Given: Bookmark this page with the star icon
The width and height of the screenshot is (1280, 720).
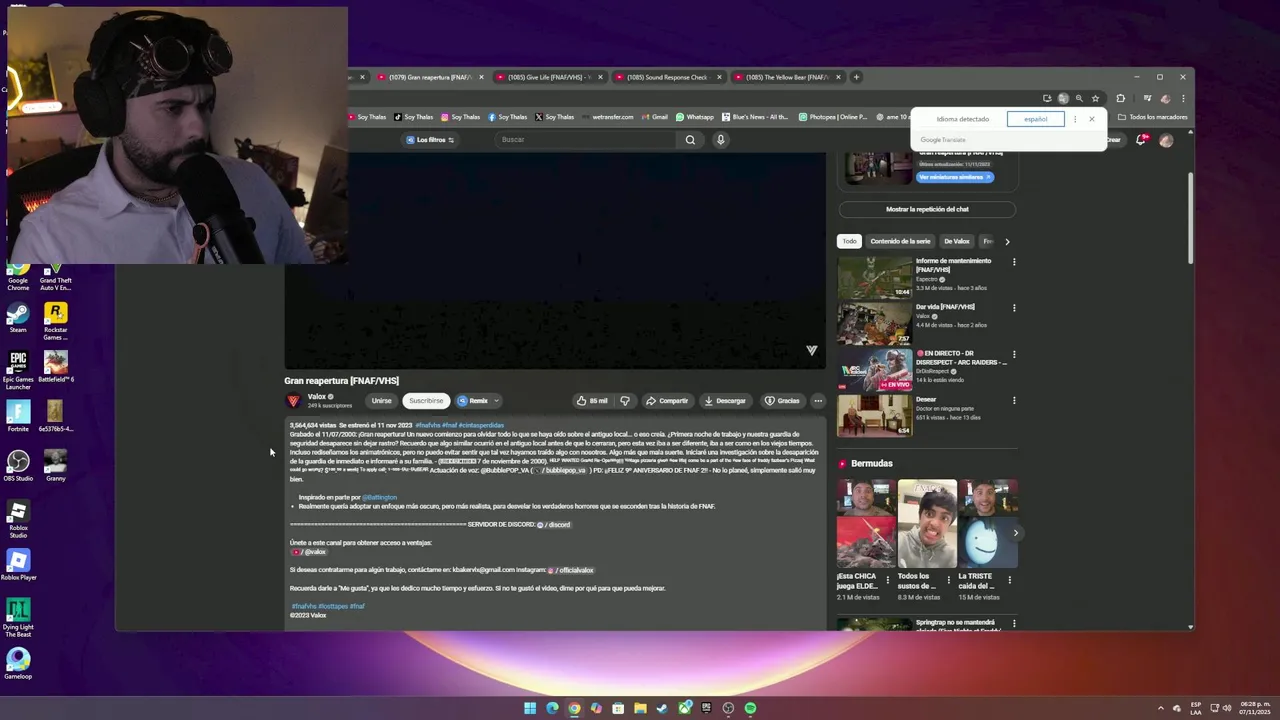Looking at the screenshot, I should coord(1095,98).
